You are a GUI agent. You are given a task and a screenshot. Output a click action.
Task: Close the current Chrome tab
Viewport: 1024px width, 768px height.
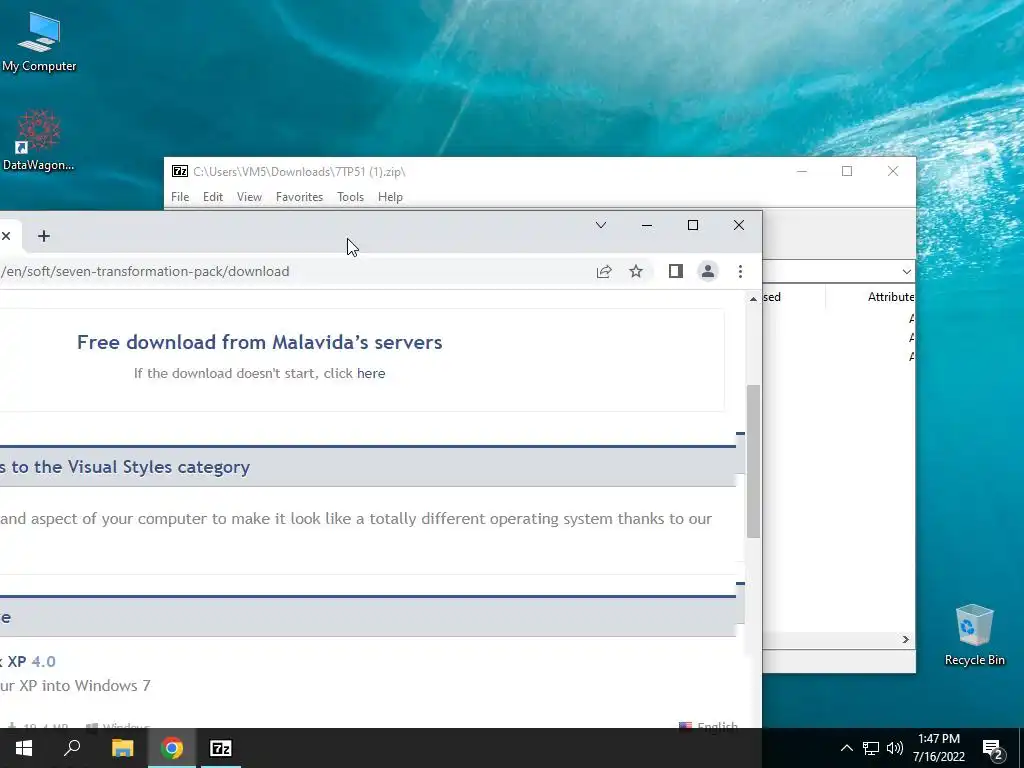pos(6,236)
